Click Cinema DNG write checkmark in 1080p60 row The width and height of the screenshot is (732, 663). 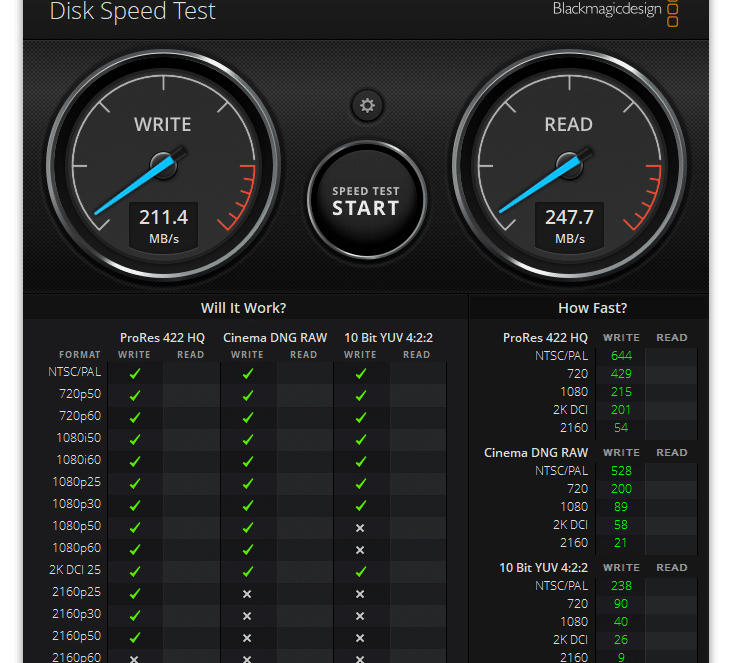click(x=248, y=549)
